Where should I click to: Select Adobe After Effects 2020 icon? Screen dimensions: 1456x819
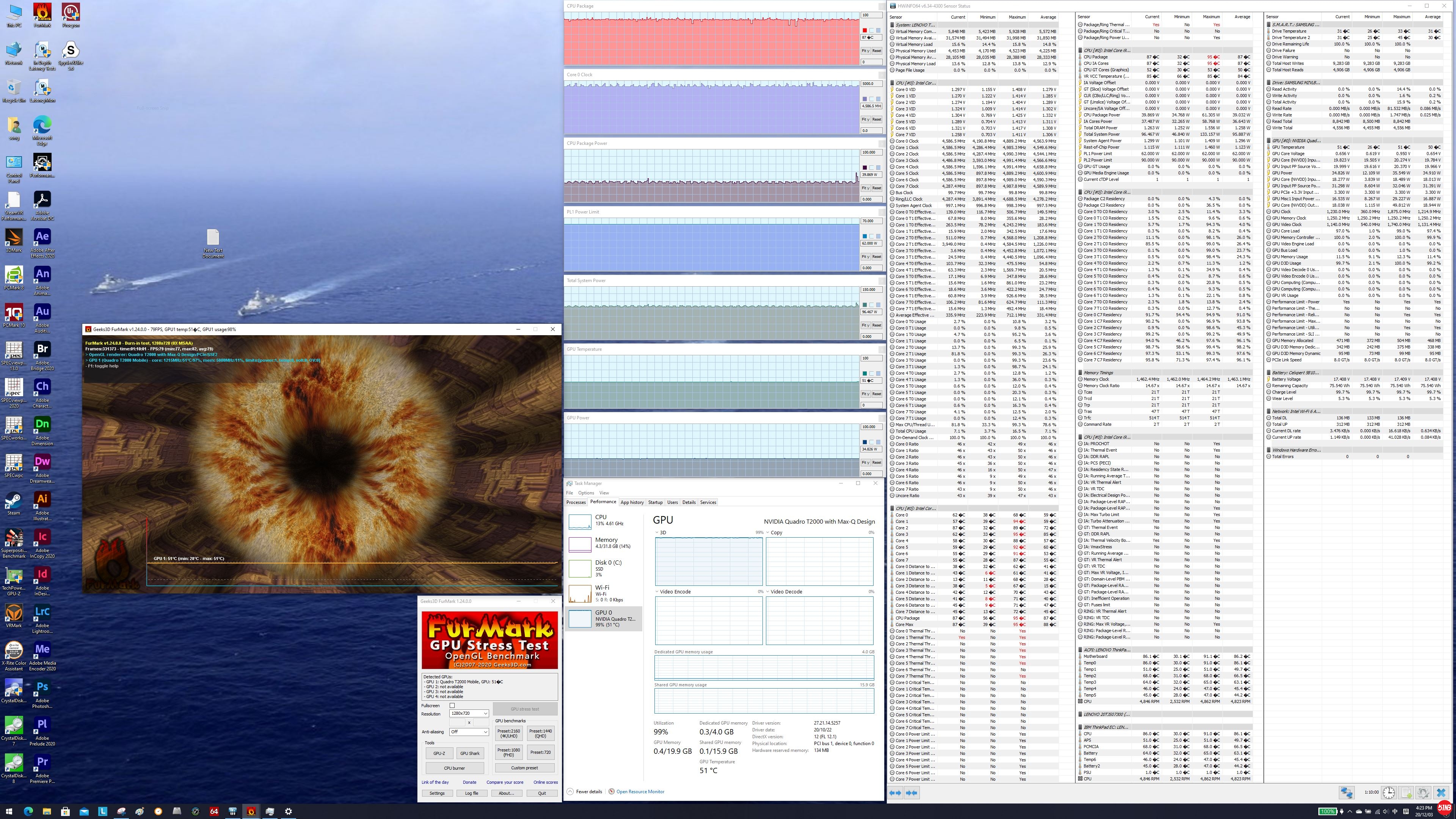tap(42, 243)
